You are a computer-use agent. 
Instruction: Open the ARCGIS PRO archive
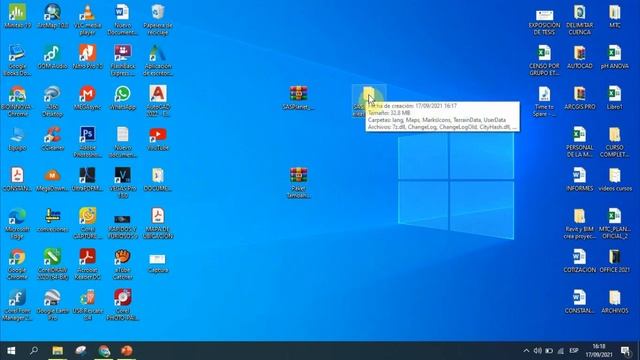pyautogui.click(x=580, y=98)
